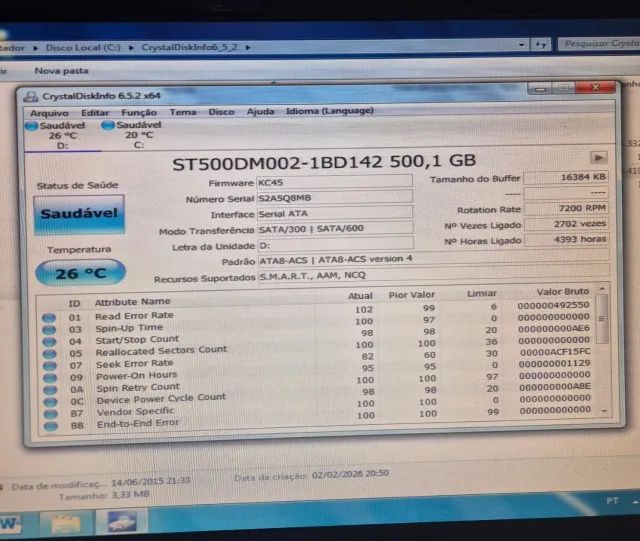This screenshot has height=541, width=640.
Task: Open the Tema menu
Action: tap(183, 112)
